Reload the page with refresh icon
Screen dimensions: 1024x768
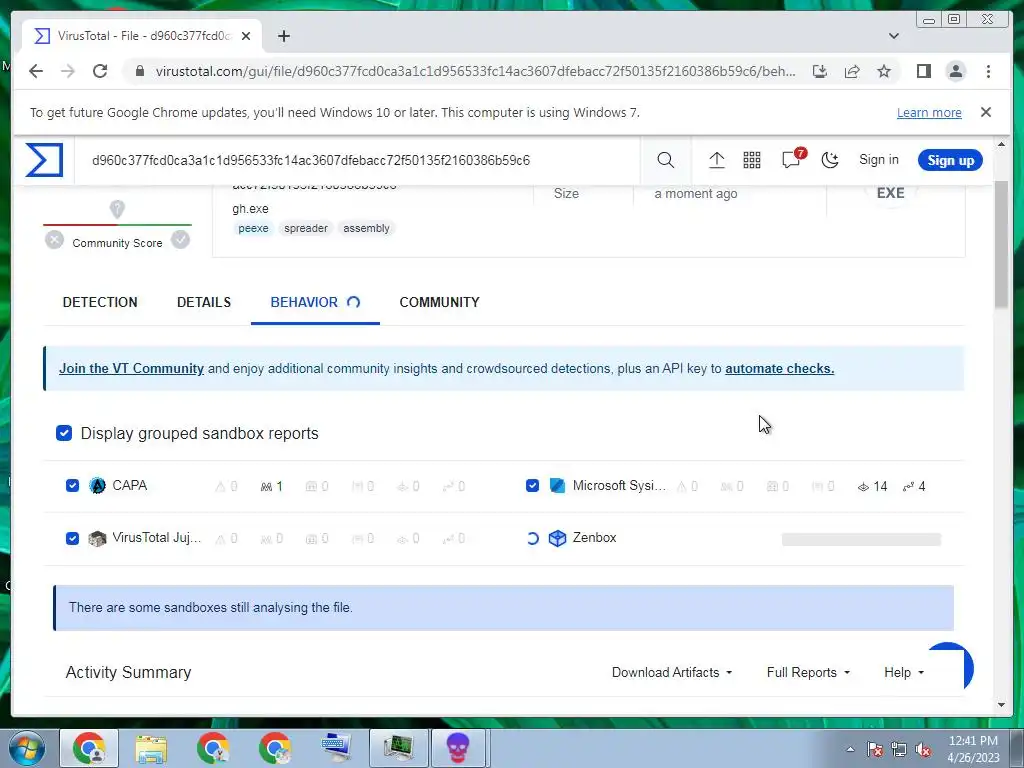point(100,71)
